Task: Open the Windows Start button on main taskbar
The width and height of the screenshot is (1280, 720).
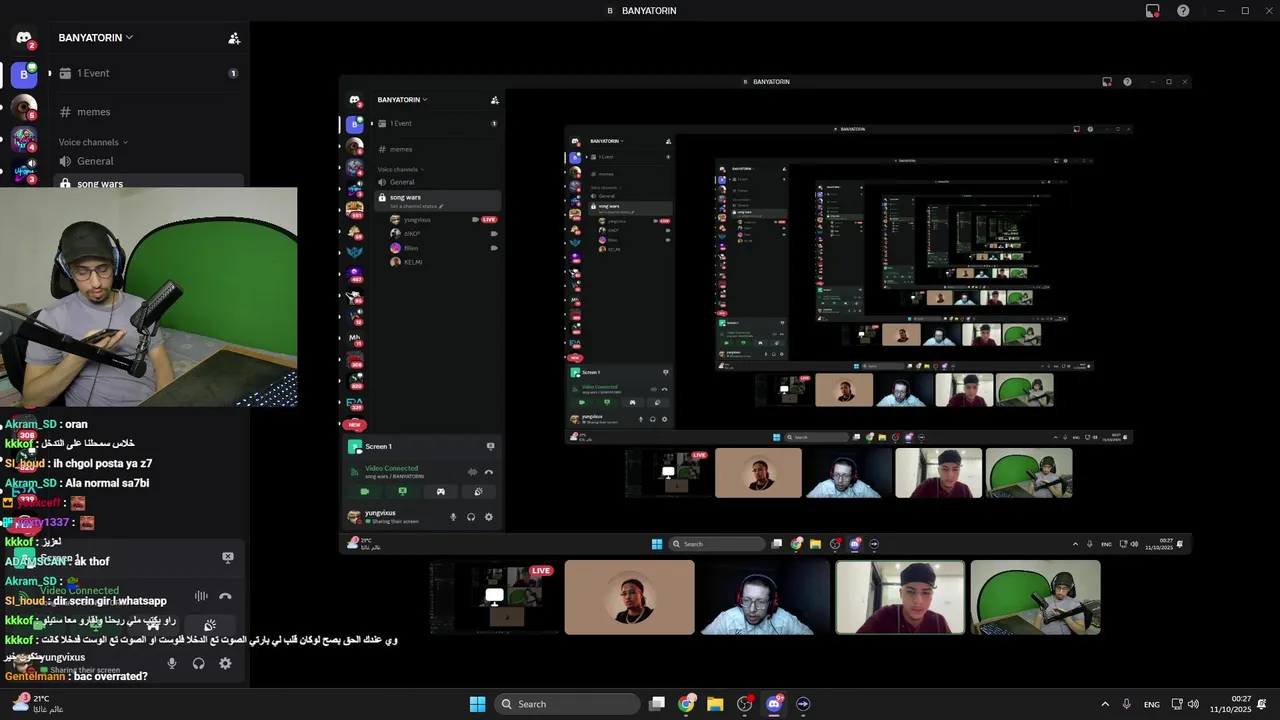Action: point(477,704)
